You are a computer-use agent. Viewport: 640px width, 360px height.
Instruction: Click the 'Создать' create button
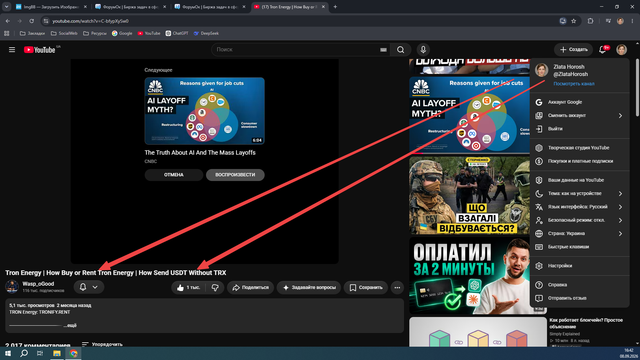click(573, 50)
